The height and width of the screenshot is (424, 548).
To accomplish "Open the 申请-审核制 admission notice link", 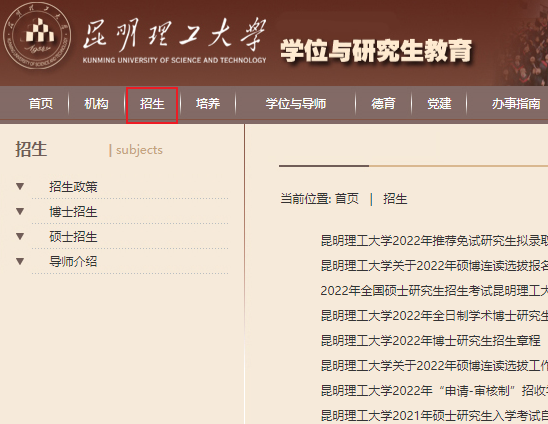I will tap(434, 390).
